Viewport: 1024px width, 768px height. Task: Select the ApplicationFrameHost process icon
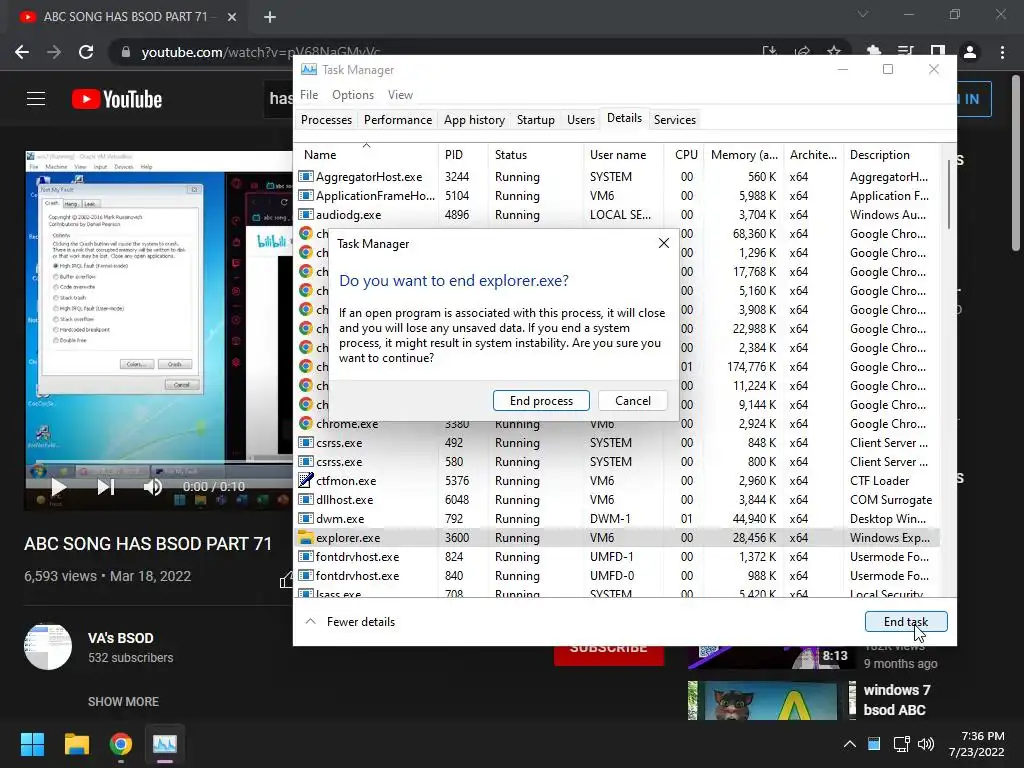pos(306,195)
